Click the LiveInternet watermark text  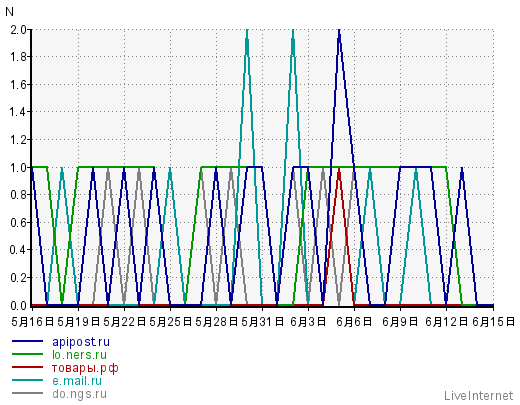[479, 396]
